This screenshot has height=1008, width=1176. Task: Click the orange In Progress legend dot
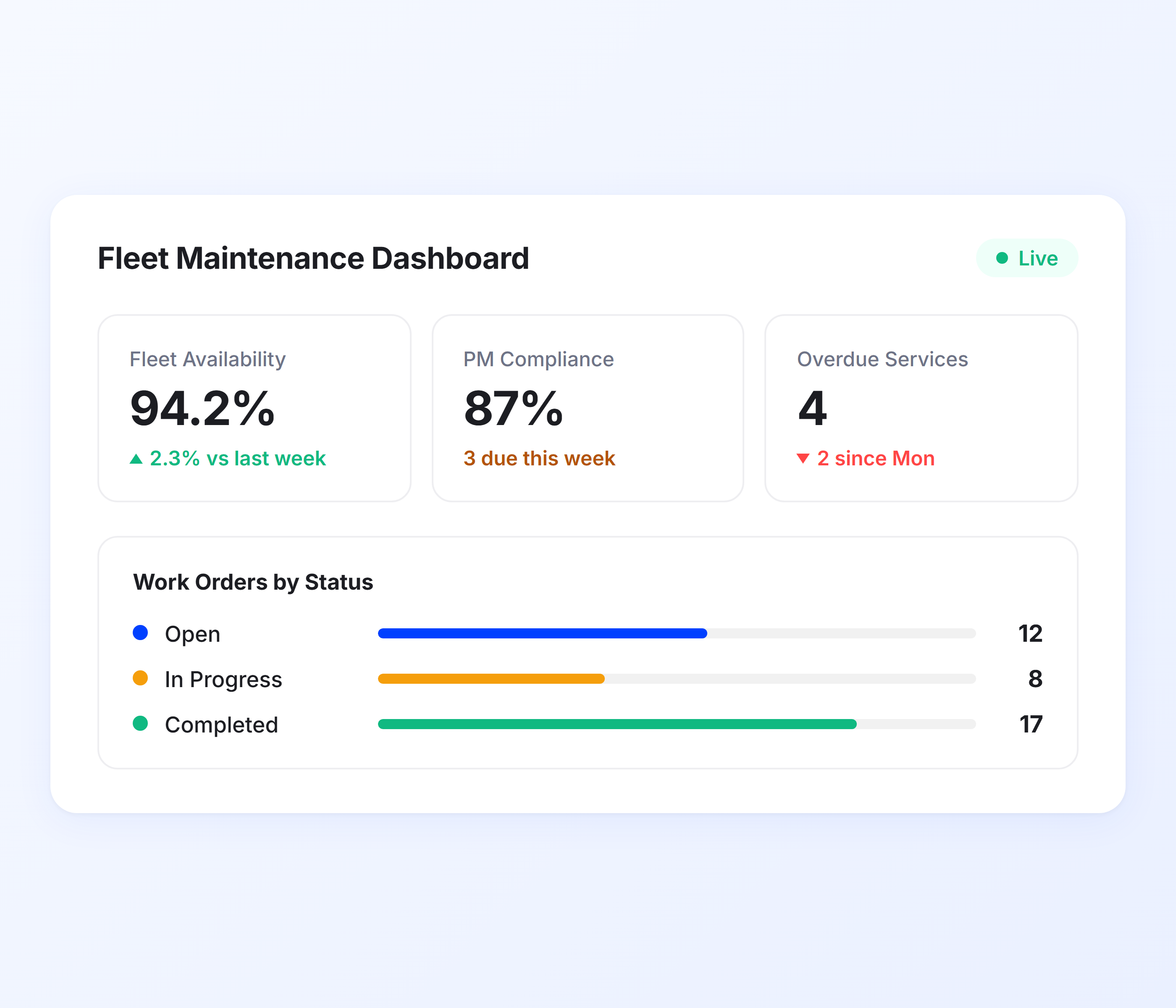coord(140,678)
